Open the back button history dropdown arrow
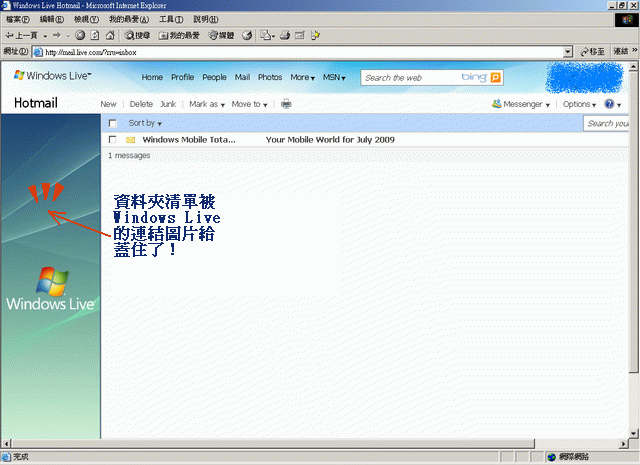 click(45, 36)
